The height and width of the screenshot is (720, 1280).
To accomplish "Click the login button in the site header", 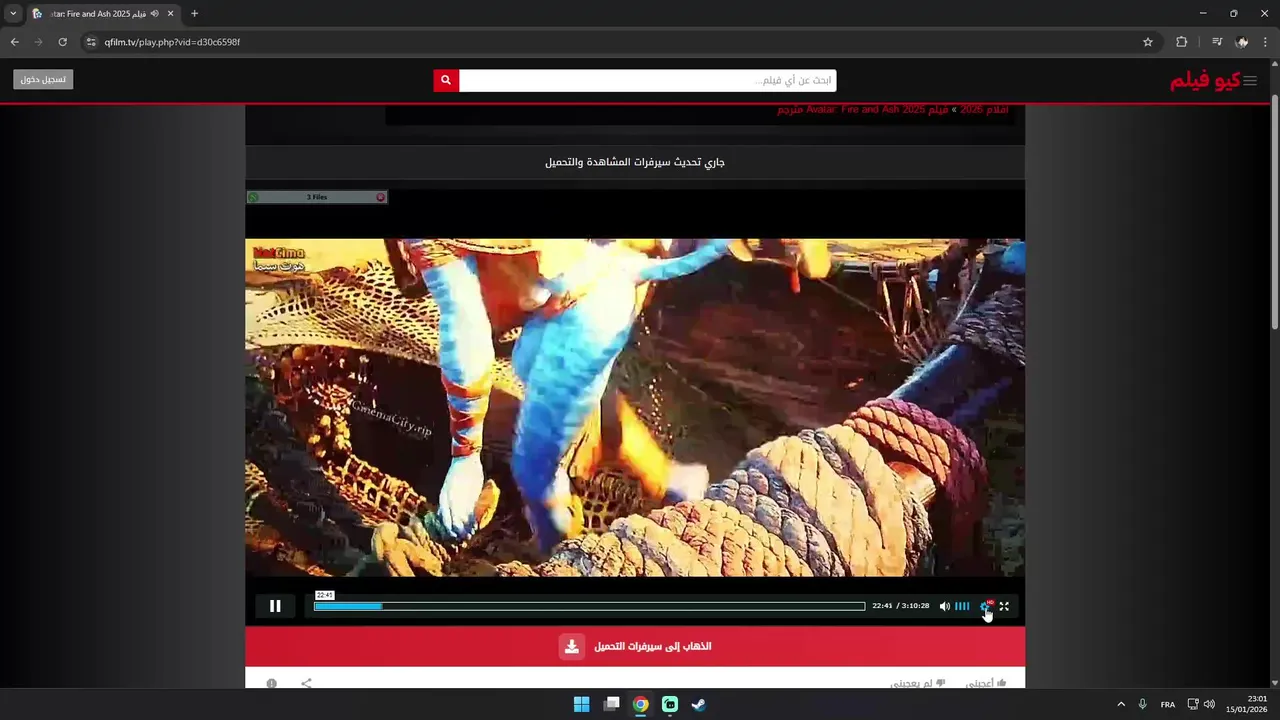I will coord(43,79).
